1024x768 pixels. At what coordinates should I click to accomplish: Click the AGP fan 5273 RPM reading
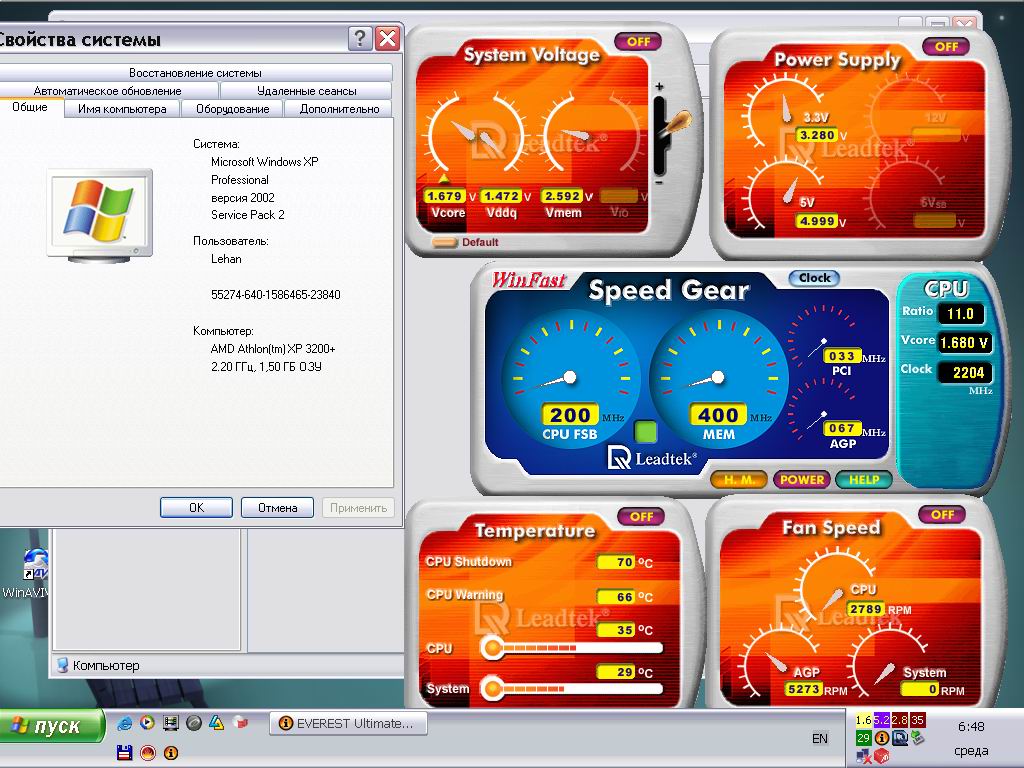[803, 689]
